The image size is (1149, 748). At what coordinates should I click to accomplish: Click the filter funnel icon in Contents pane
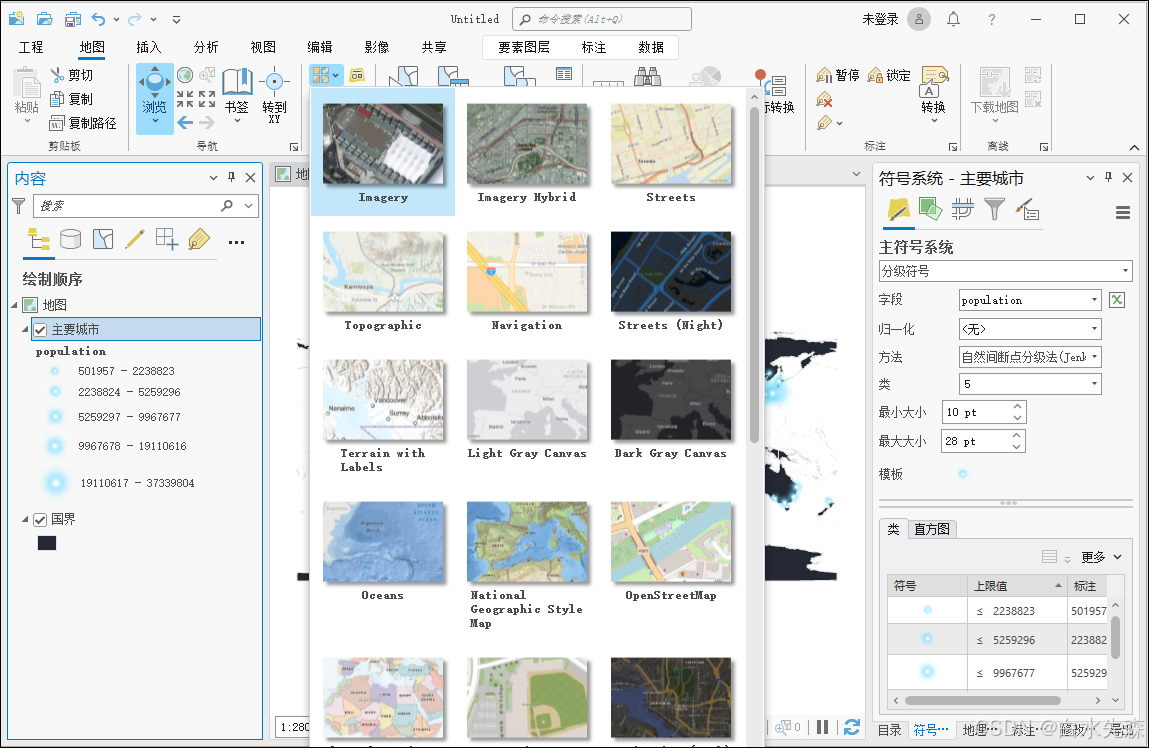(19, 206)
